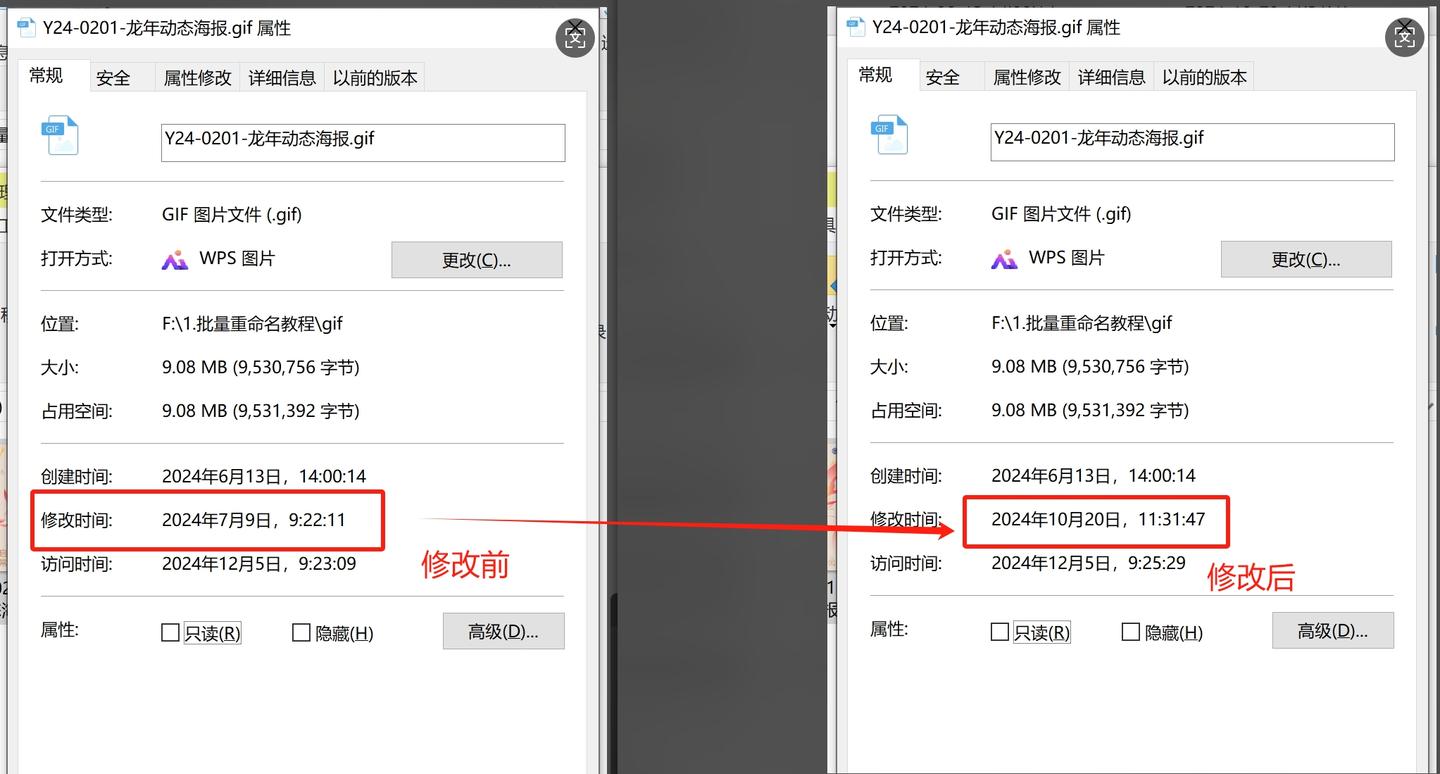Focus the file name field in right dialog

point(1193,141)
